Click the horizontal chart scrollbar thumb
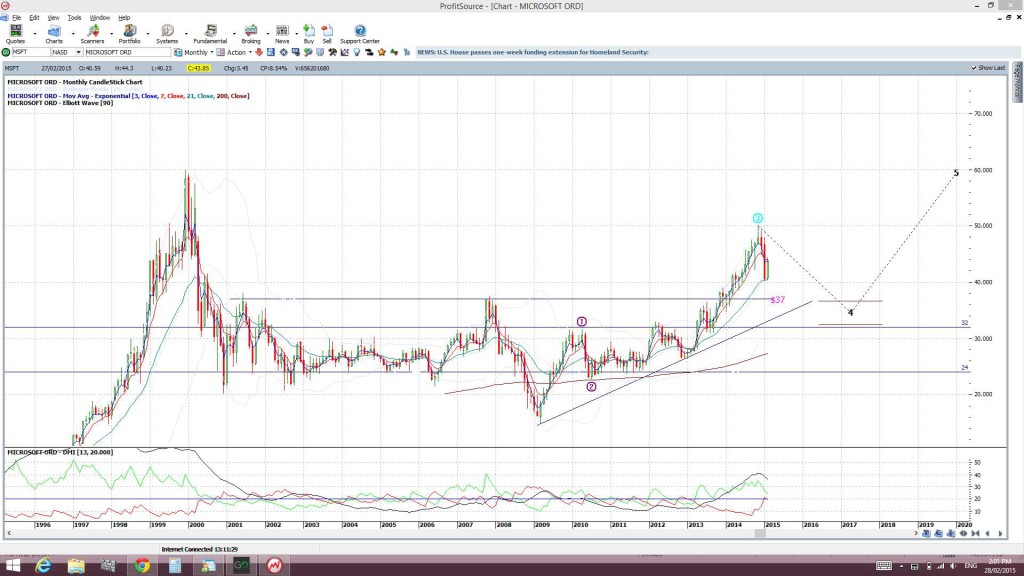The width and height of the screenshot is (1024, 576). coord(760,534)
